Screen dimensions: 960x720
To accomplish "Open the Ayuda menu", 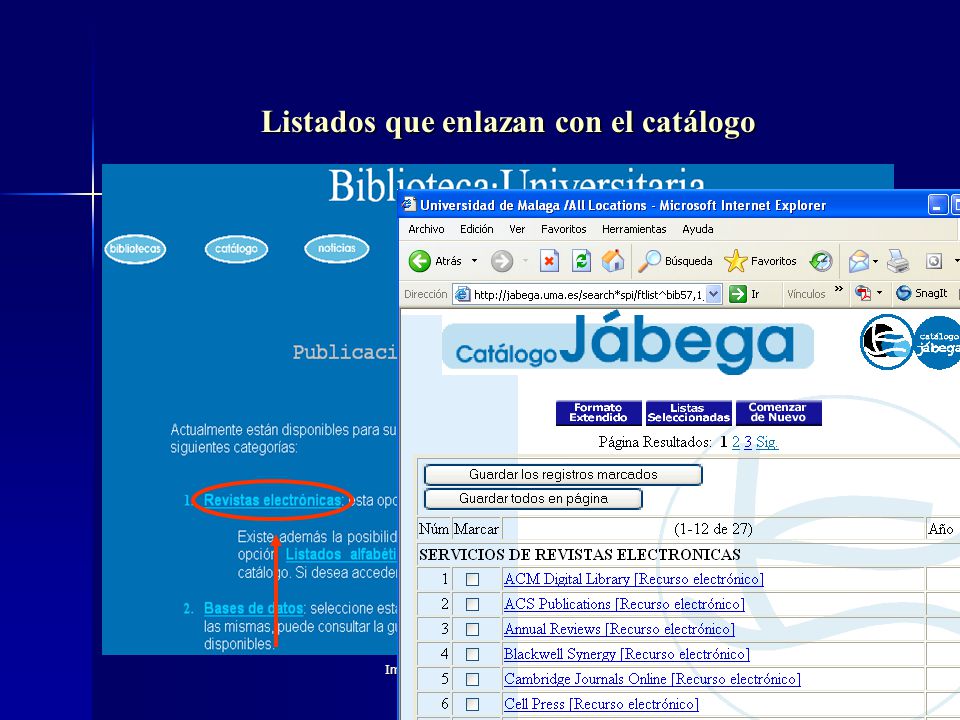I will (697, 229).
